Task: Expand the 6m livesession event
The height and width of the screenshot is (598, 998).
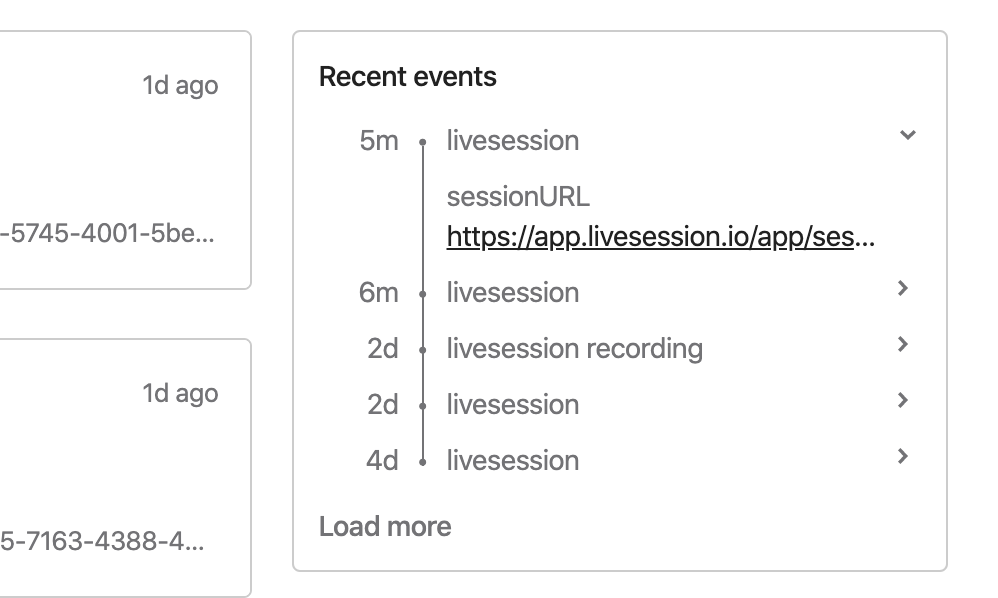Action: (x=902, y=289)
